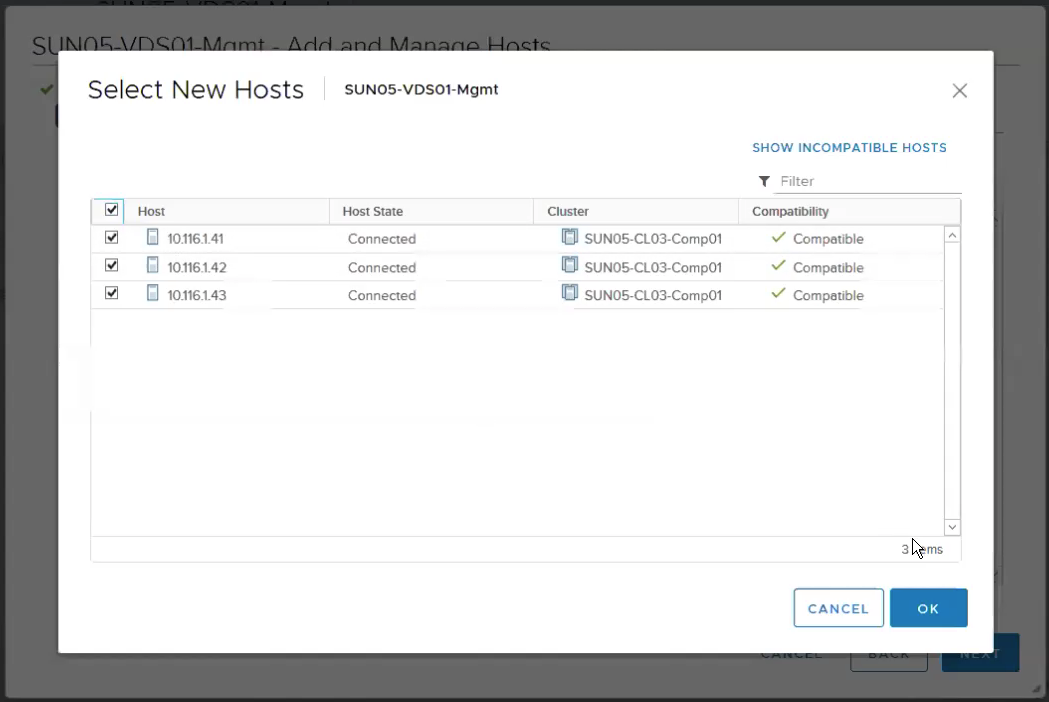Sort by the Host column header
This screenshot has height=702, width=1049.
click(151, 211)
